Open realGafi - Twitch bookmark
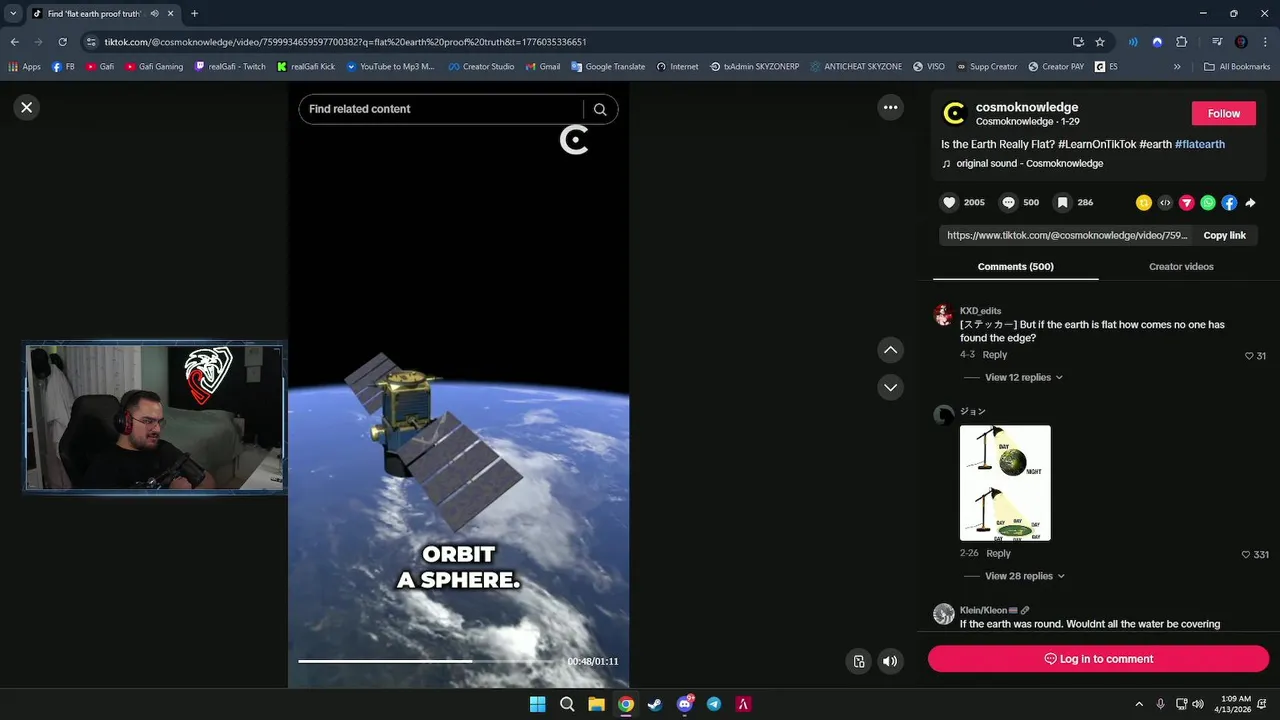 (230, 67)
